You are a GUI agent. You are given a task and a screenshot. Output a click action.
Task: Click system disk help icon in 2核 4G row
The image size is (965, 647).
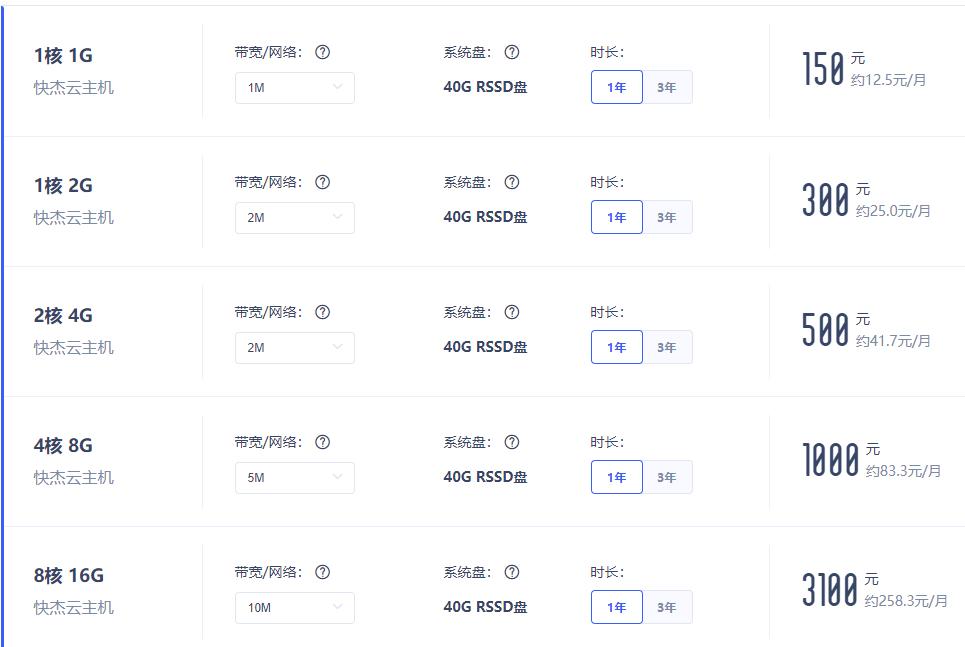[x=511, y=312]
